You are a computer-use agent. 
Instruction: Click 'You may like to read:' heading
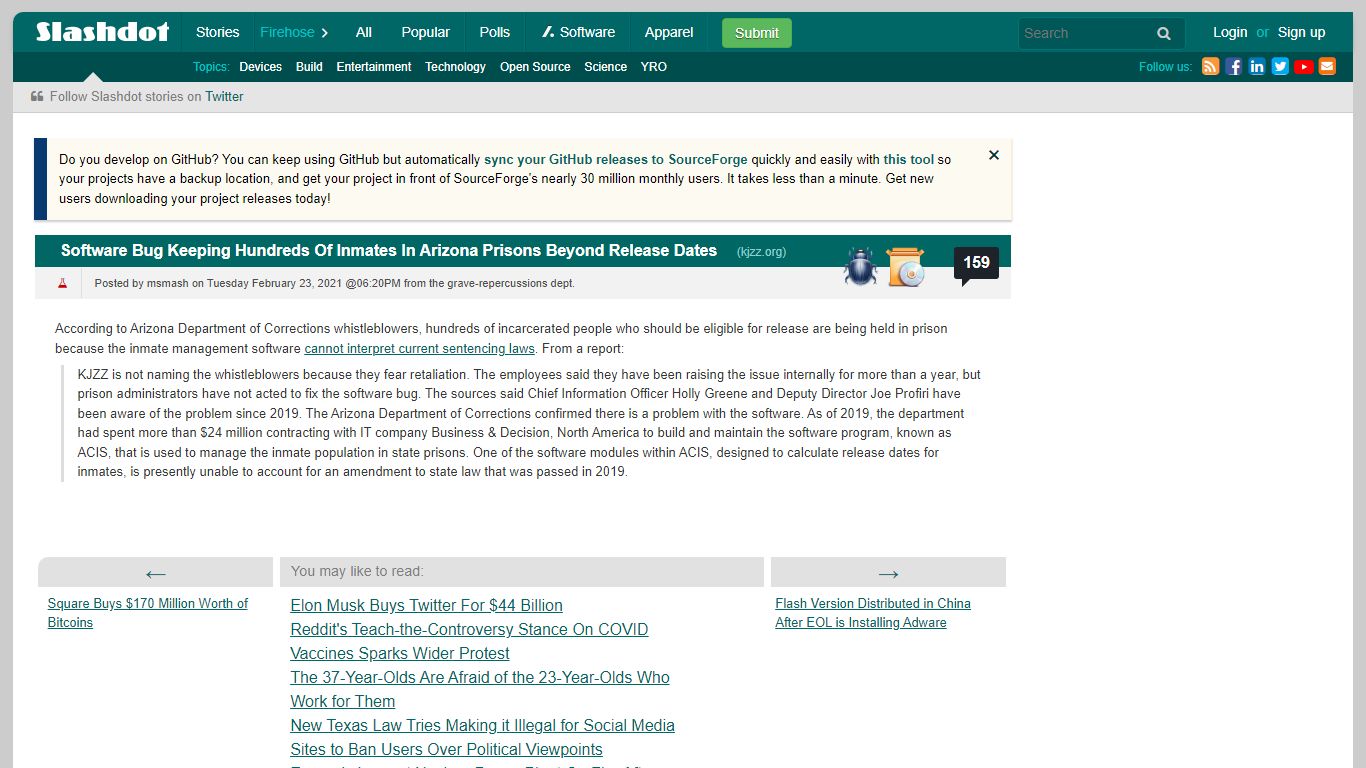click(x=357, y=571)
